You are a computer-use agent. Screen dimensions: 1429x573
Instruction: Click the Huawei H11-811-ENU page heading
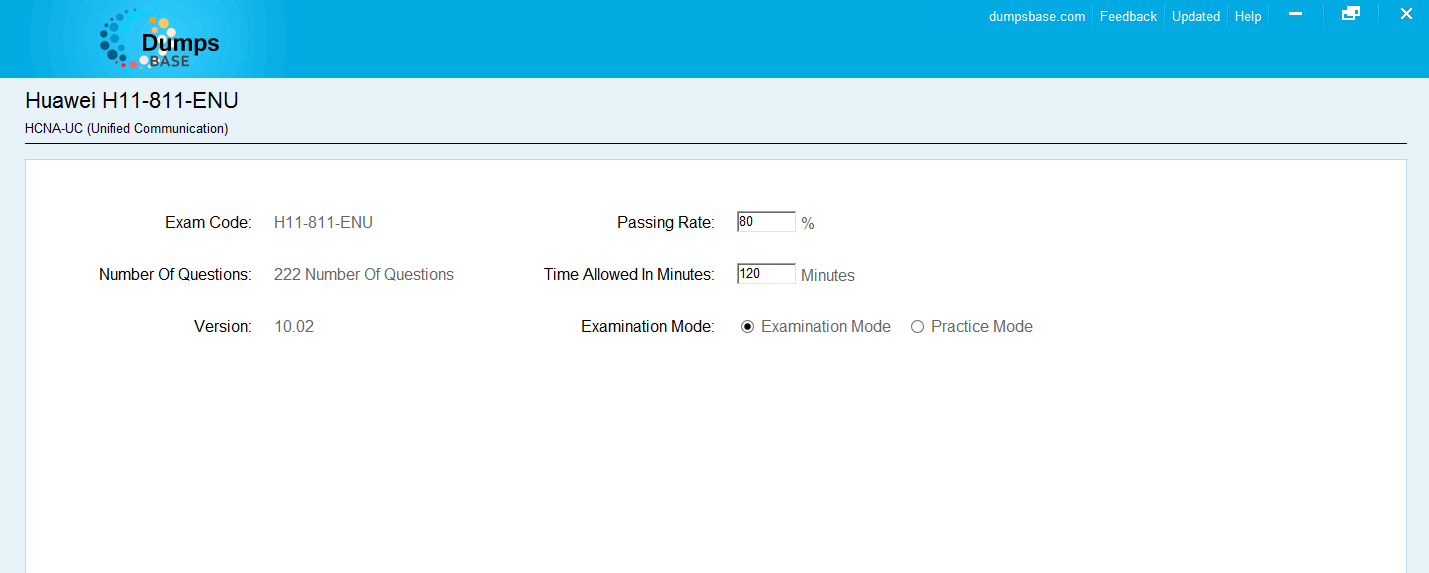[x=131, y=101]
